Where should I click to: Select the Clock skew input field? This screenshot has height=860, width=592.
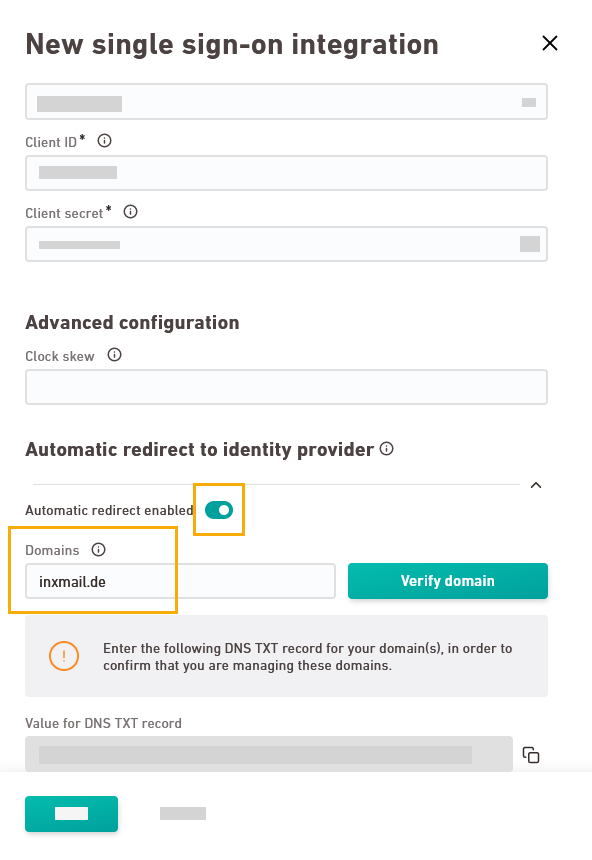pos(286,387)
